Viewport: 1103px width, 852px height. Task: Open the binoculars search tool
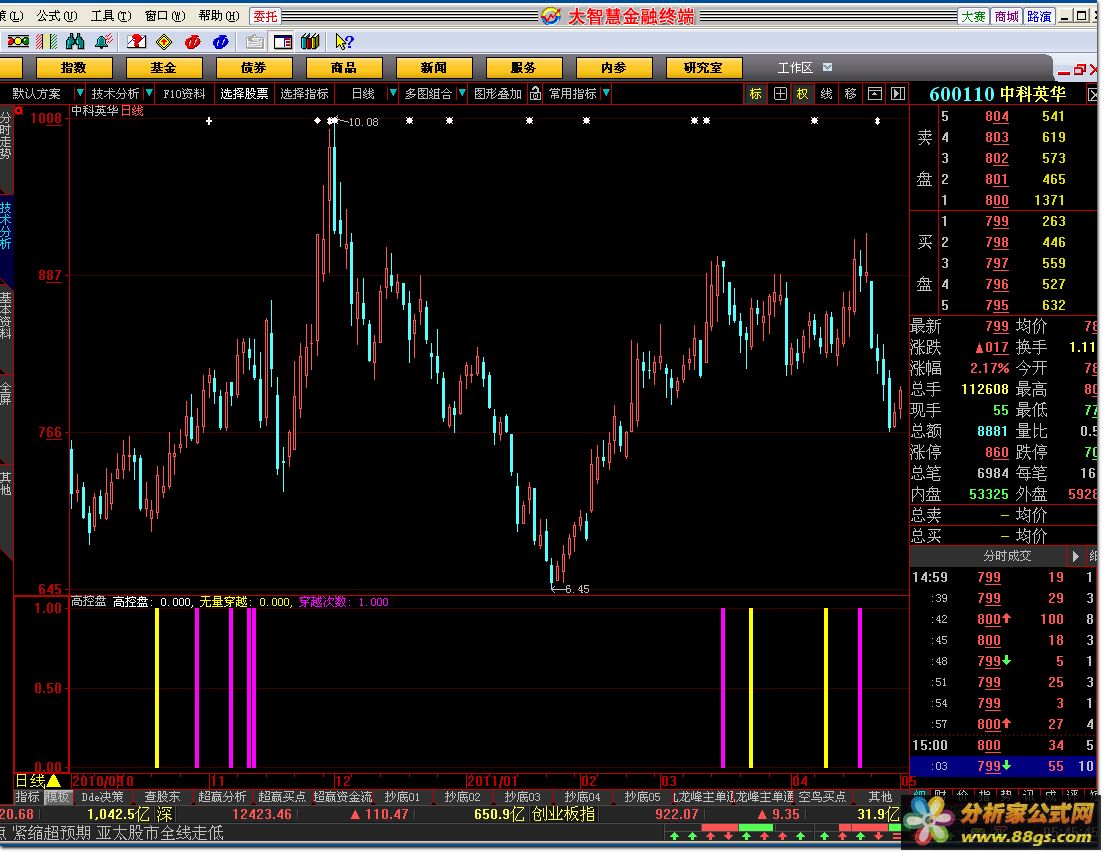pos(75,42)
